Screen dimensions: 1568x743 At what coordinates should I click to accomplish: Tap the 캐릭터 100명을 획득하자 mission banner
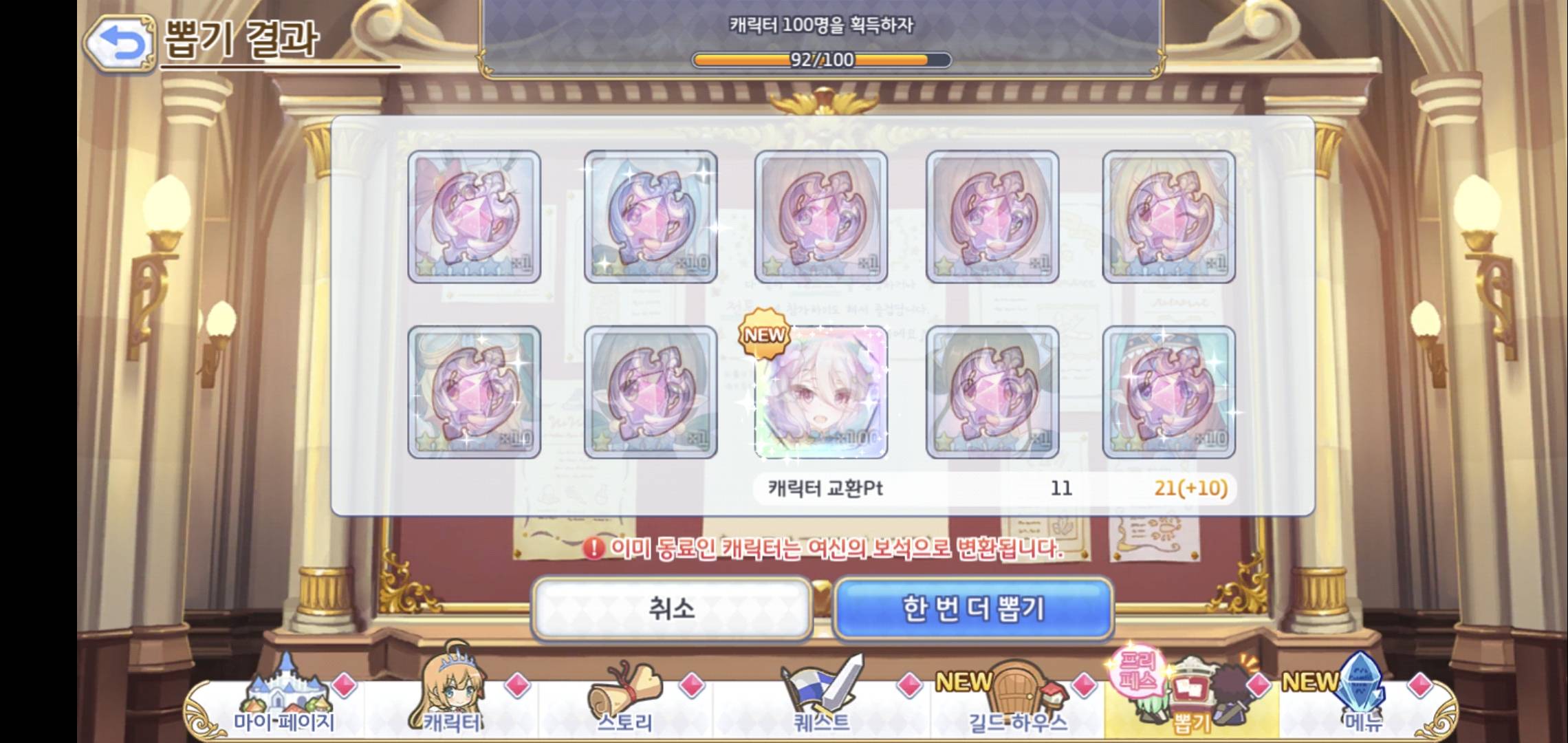click(822, 38)
